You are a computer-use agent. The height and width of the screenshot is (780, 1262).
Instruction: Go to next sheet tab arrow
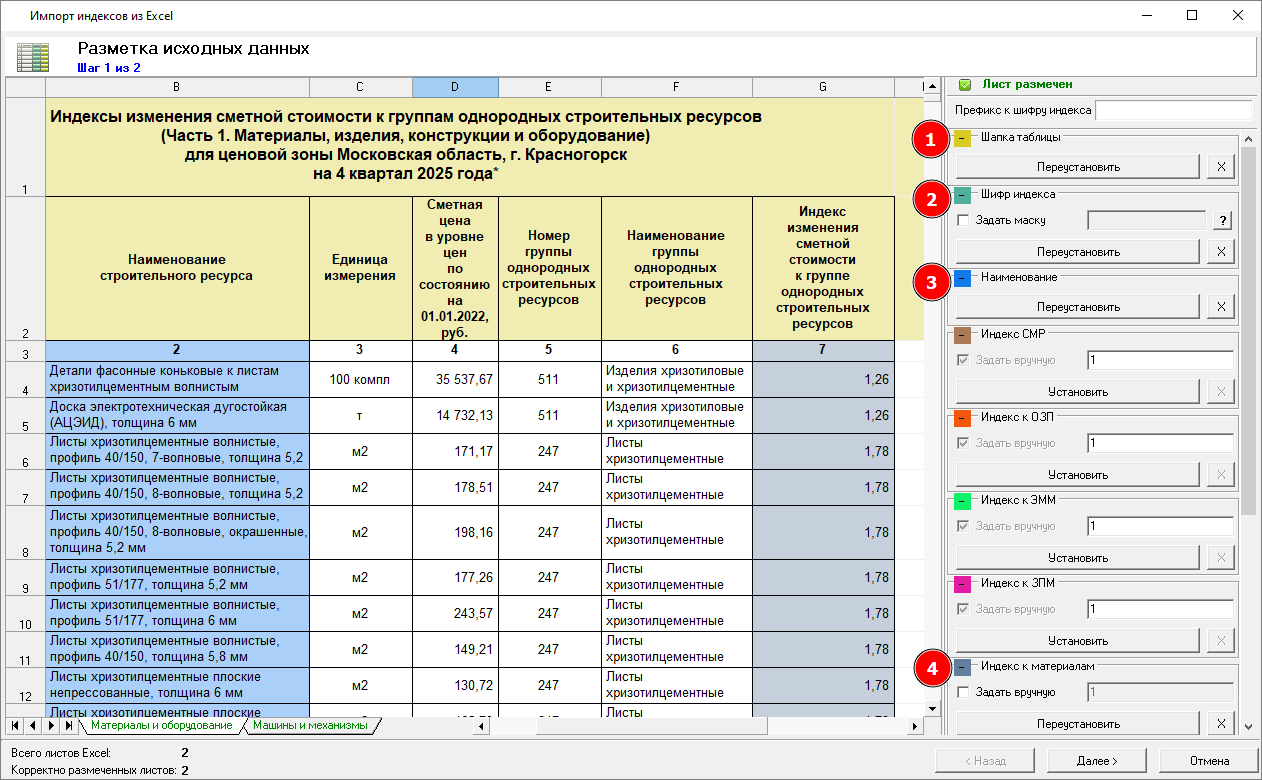[52, 725]
